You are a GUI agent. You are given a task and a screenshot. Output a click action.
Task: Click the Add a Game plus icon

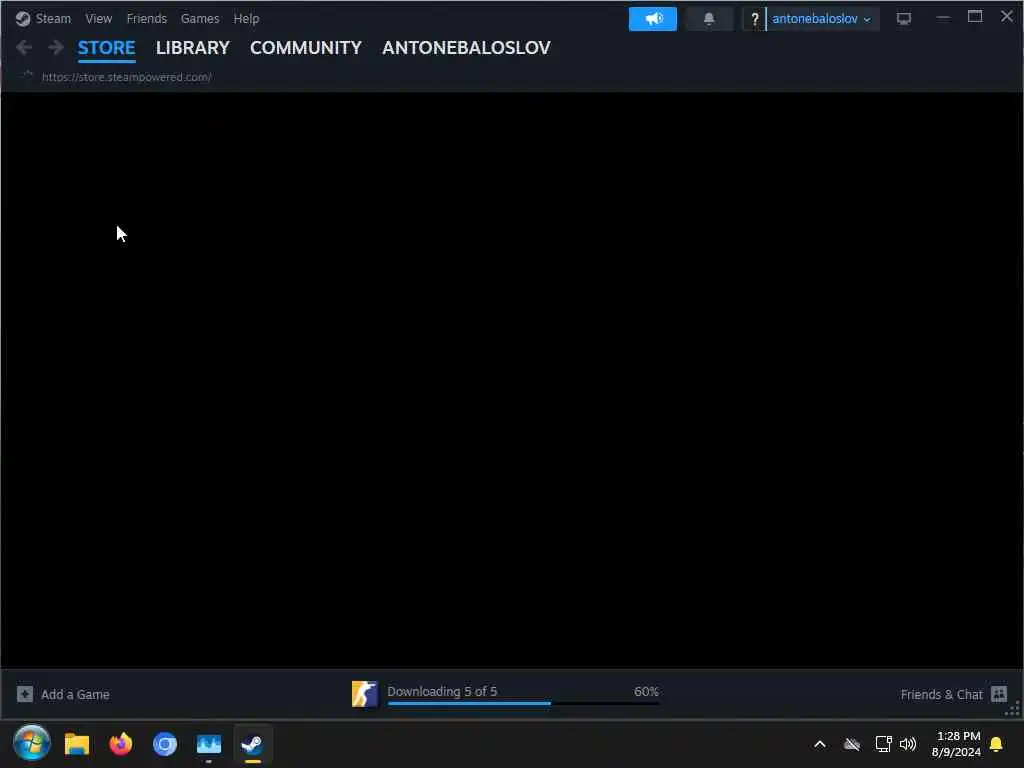(x=25, y=694)
